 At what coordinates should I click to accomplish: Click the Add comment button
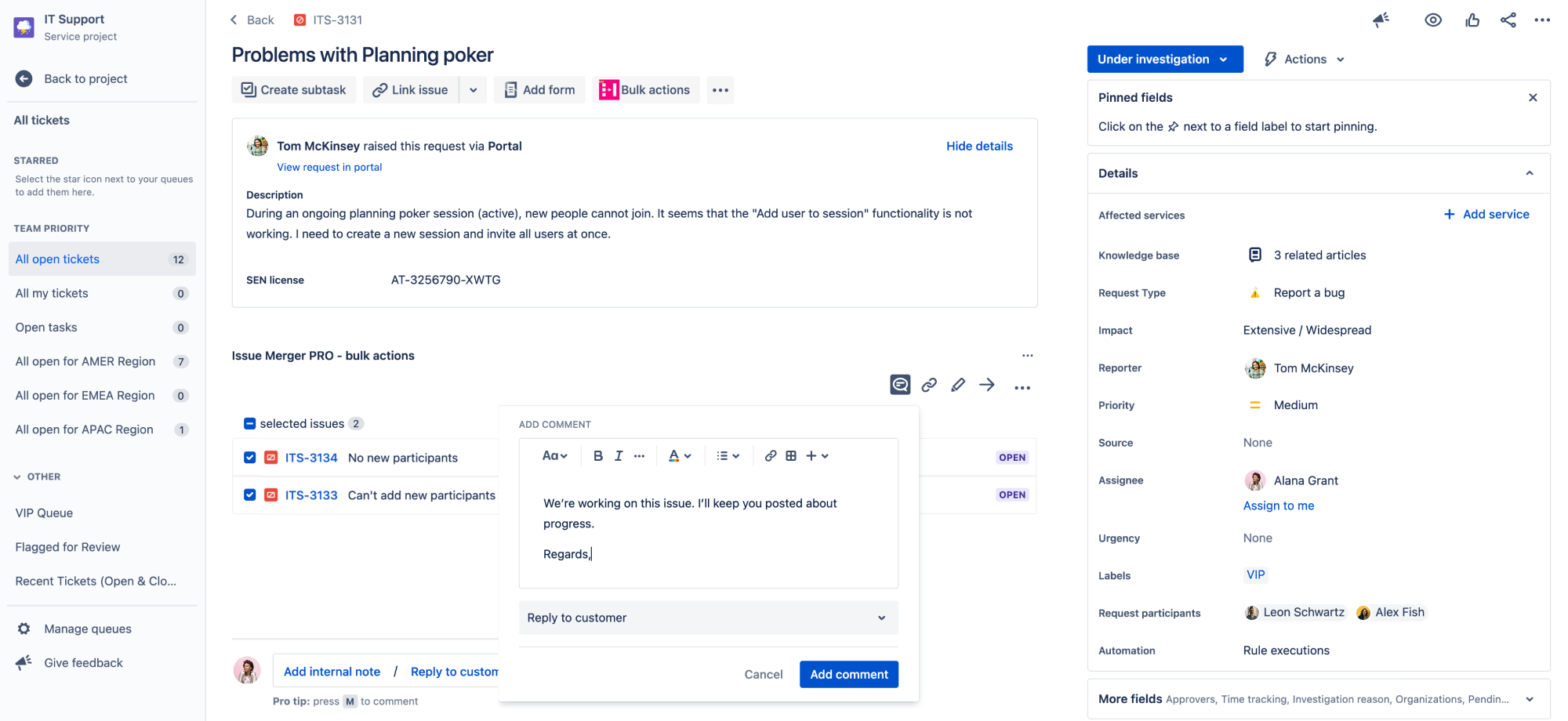pyautogui.click(x=848, y=674)
